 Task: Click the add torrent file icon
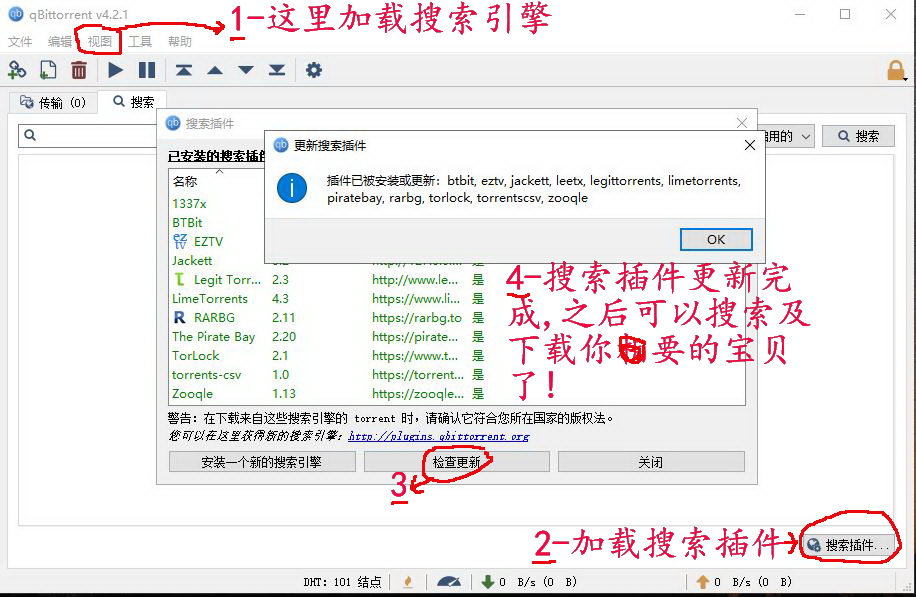47,70
